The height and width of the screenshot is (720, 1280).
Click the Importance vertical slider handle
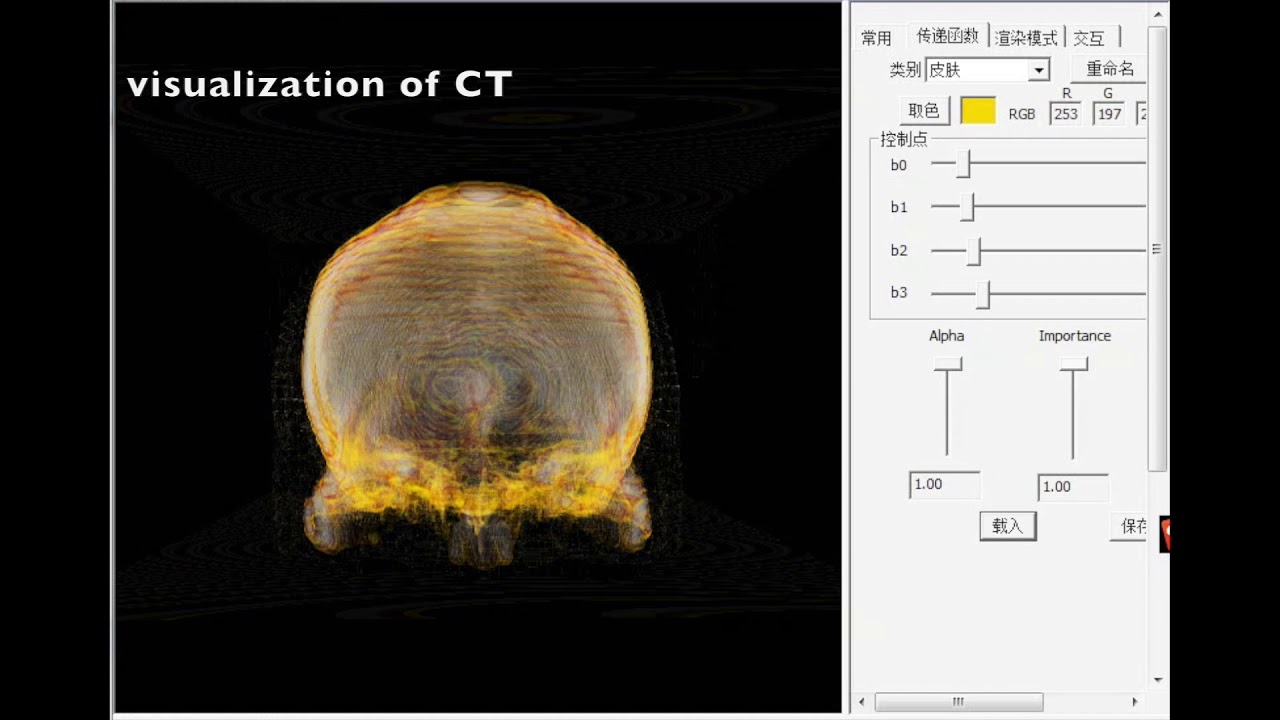coord(1074,365)
